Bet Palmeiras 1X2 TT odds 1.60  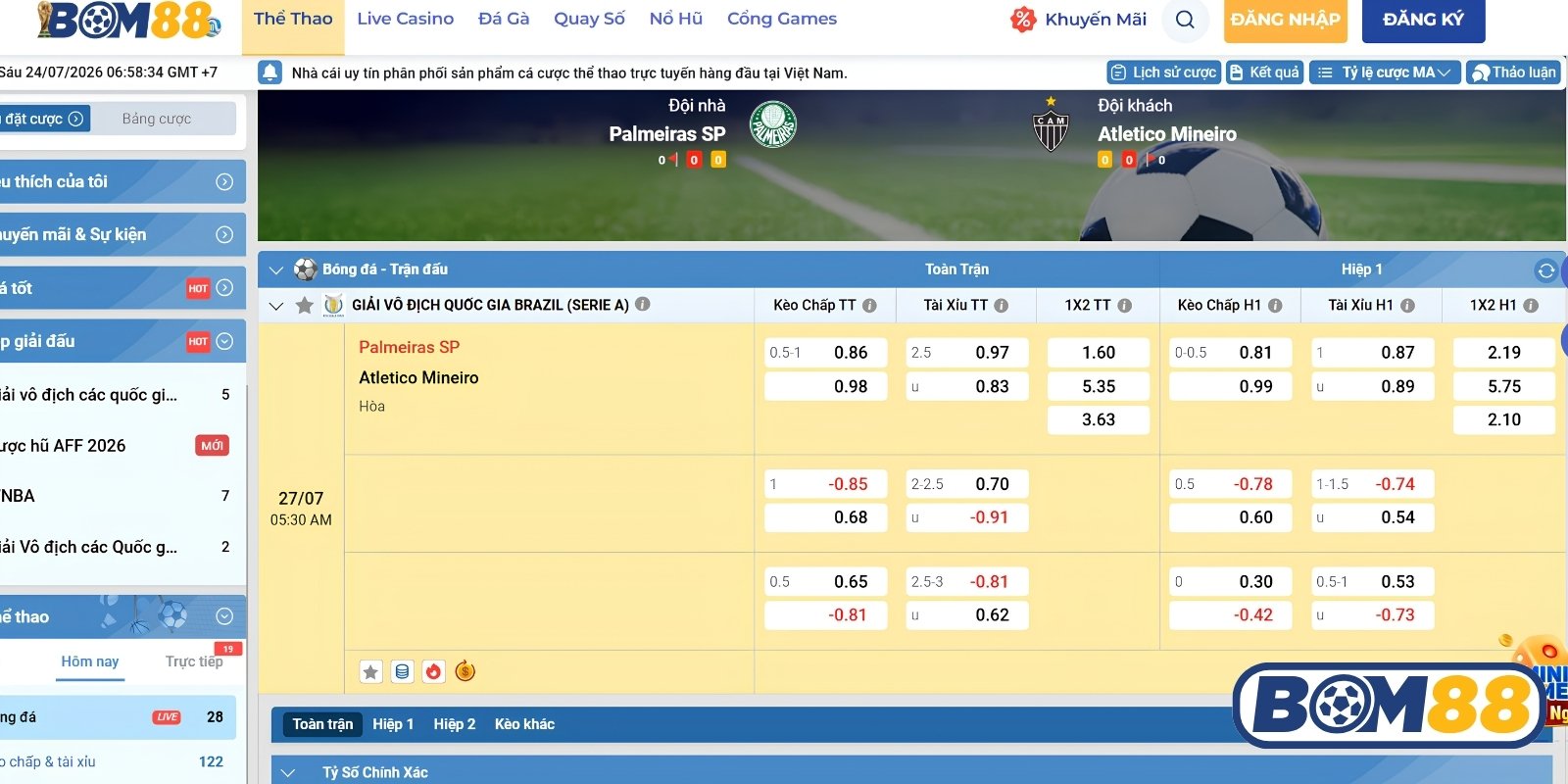pyautogui.click(x=1099, y=353)
